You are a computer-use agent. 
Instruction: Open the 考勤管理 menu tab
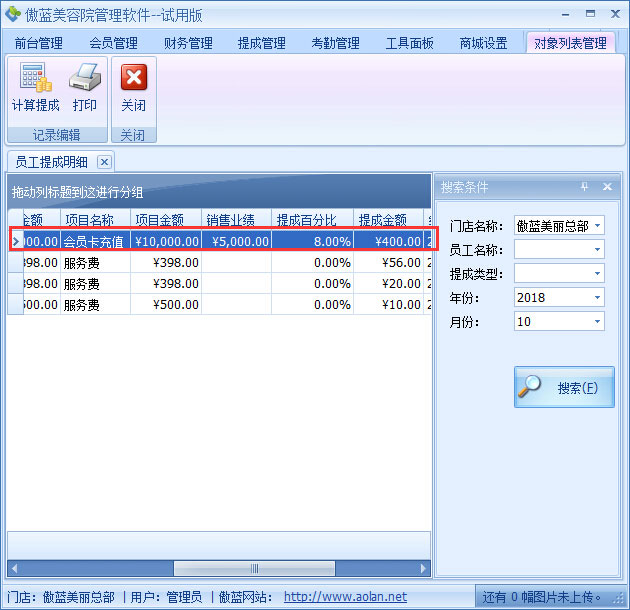click(335, 43)
